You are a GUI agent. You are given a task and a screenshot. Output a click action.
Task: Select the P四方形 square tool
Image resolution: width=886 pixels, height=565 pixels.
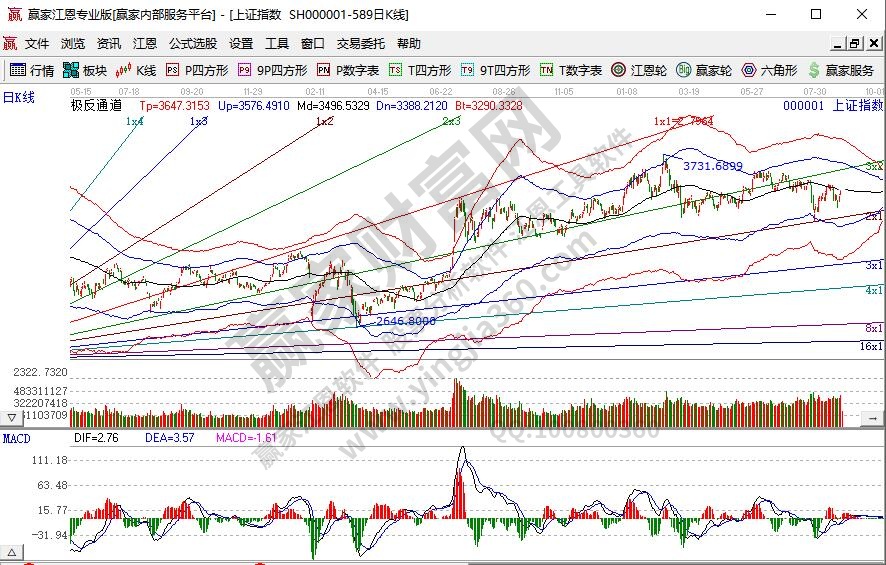197,70
